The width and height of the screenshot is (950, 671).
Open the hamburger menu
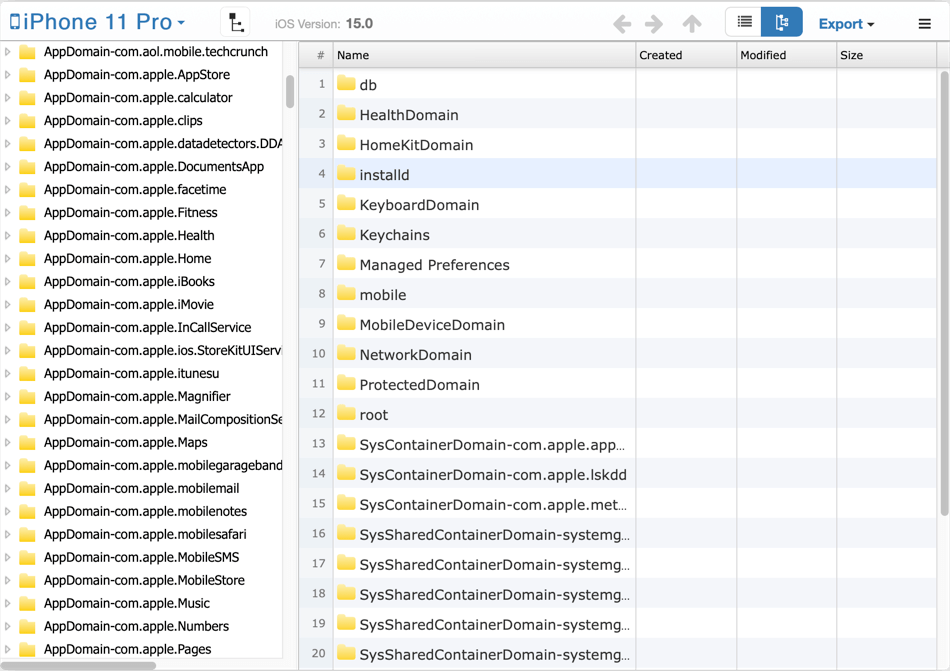coord(924,24)
